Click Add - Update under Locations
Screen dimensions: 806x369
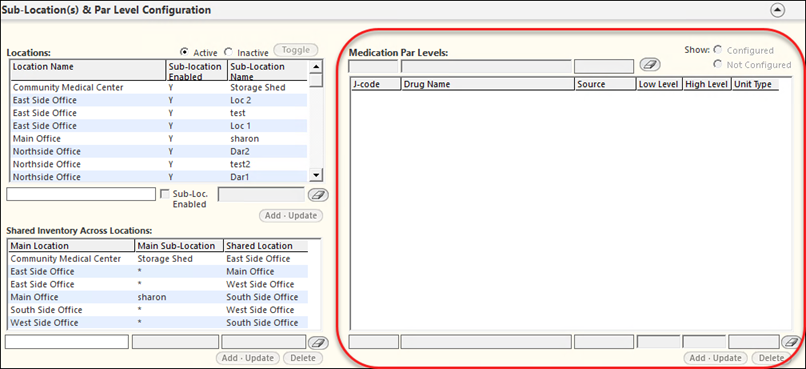click(x=291, y=215)
